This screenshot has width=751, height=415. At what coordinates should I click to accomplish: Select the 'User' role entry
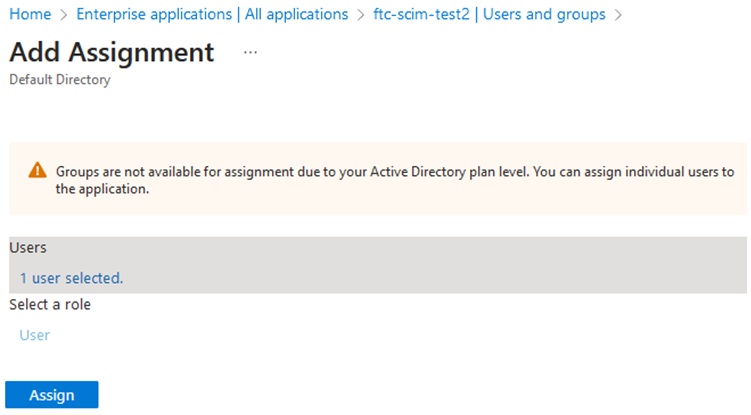click(x=35, y=335)
